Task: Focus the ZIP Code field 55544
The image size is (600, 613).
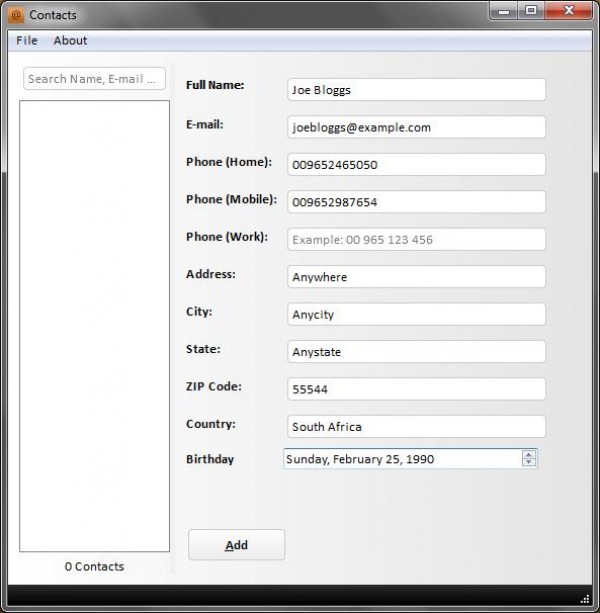Action: tap(416, 389)
